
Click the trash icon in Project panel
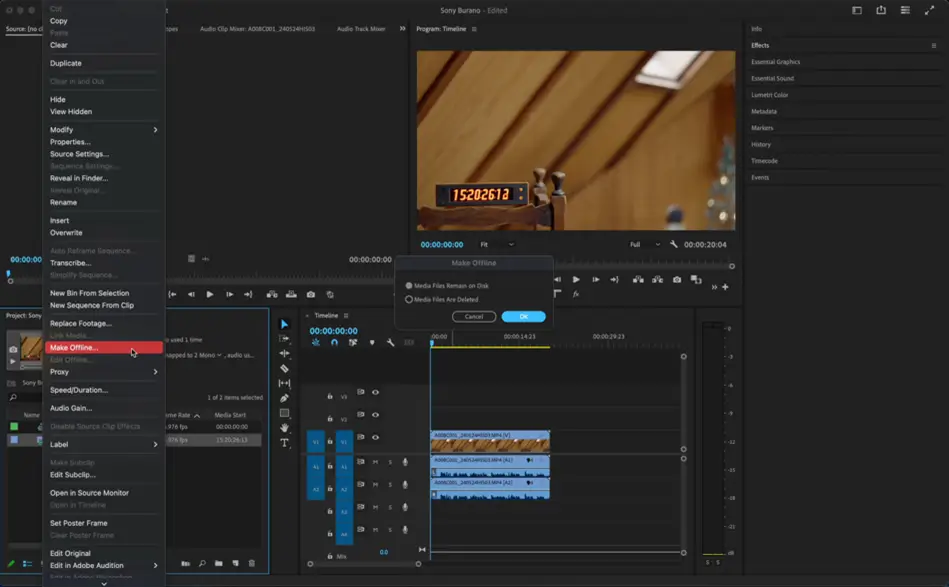(x=251, y=564)
